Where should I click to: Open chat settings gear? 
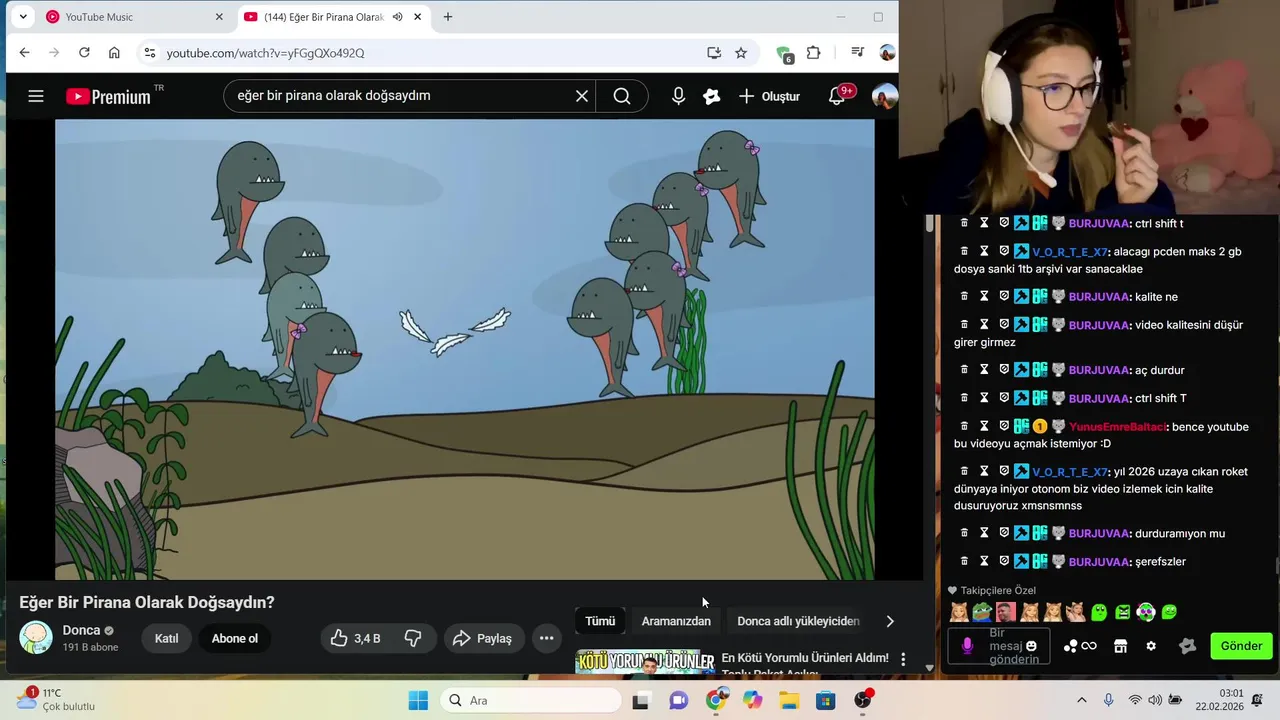(x=1151, y=646)
